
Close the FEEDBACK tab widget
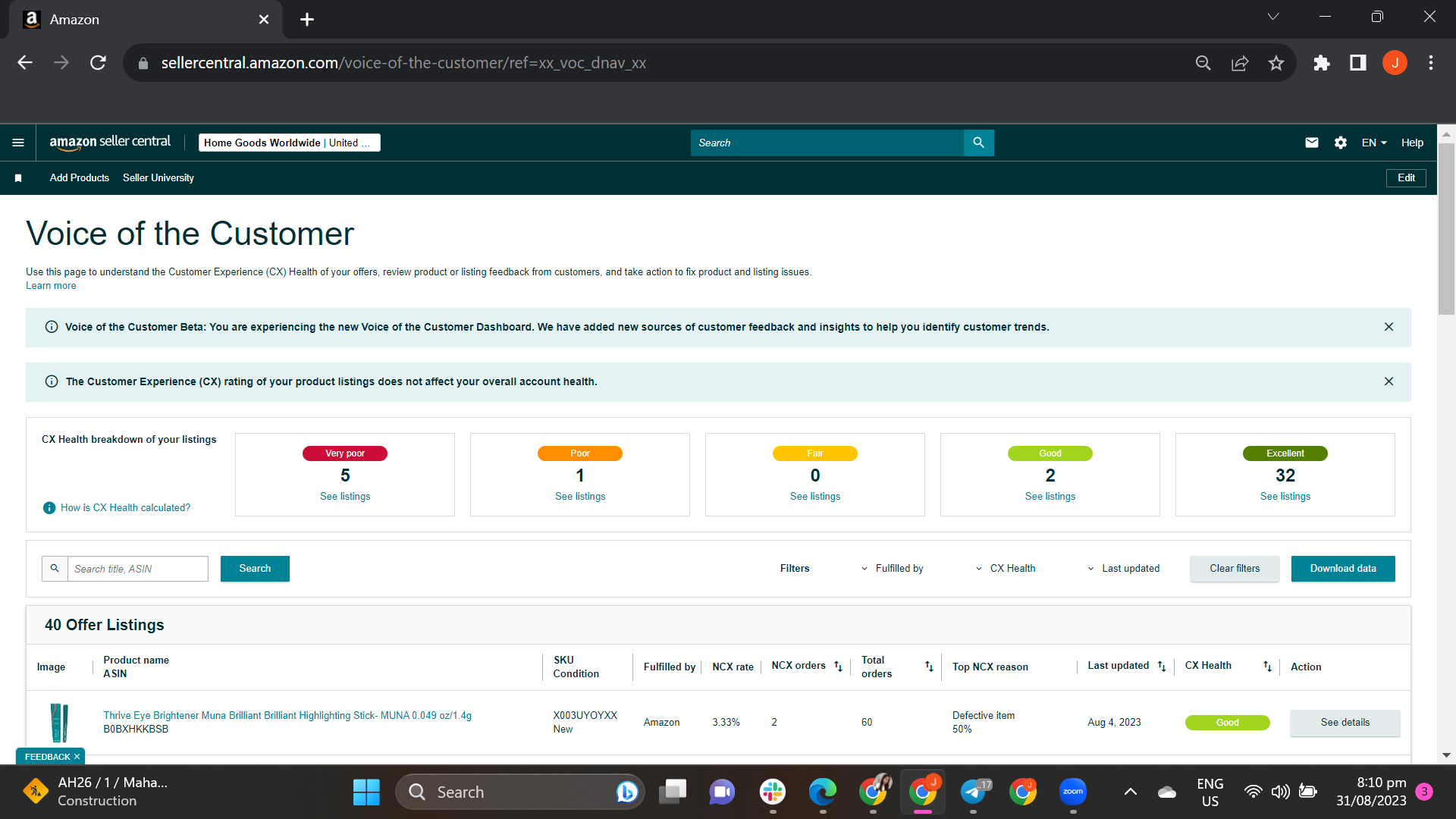[x=77, y=757]
